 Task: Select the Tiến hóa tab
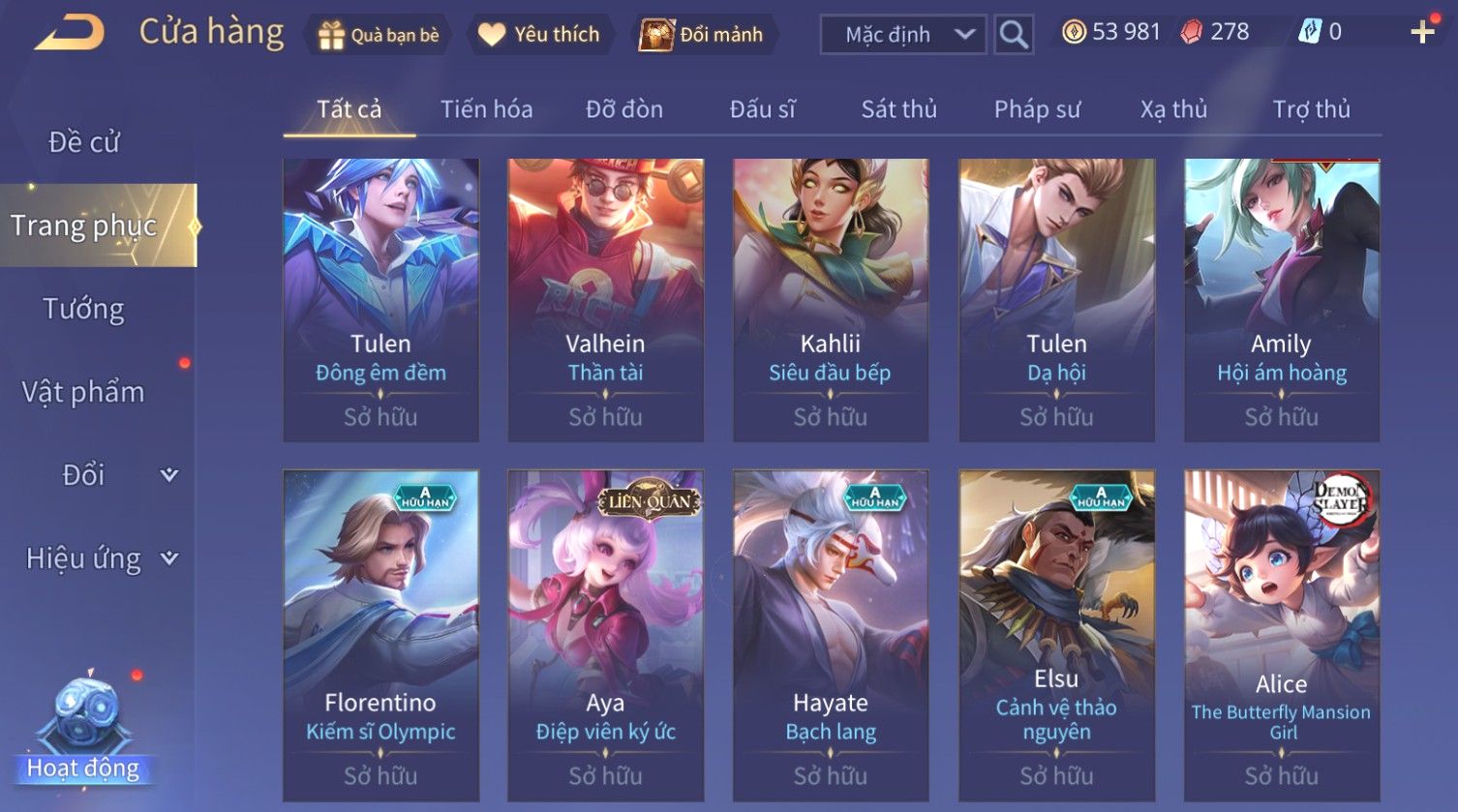coord(486,109)
